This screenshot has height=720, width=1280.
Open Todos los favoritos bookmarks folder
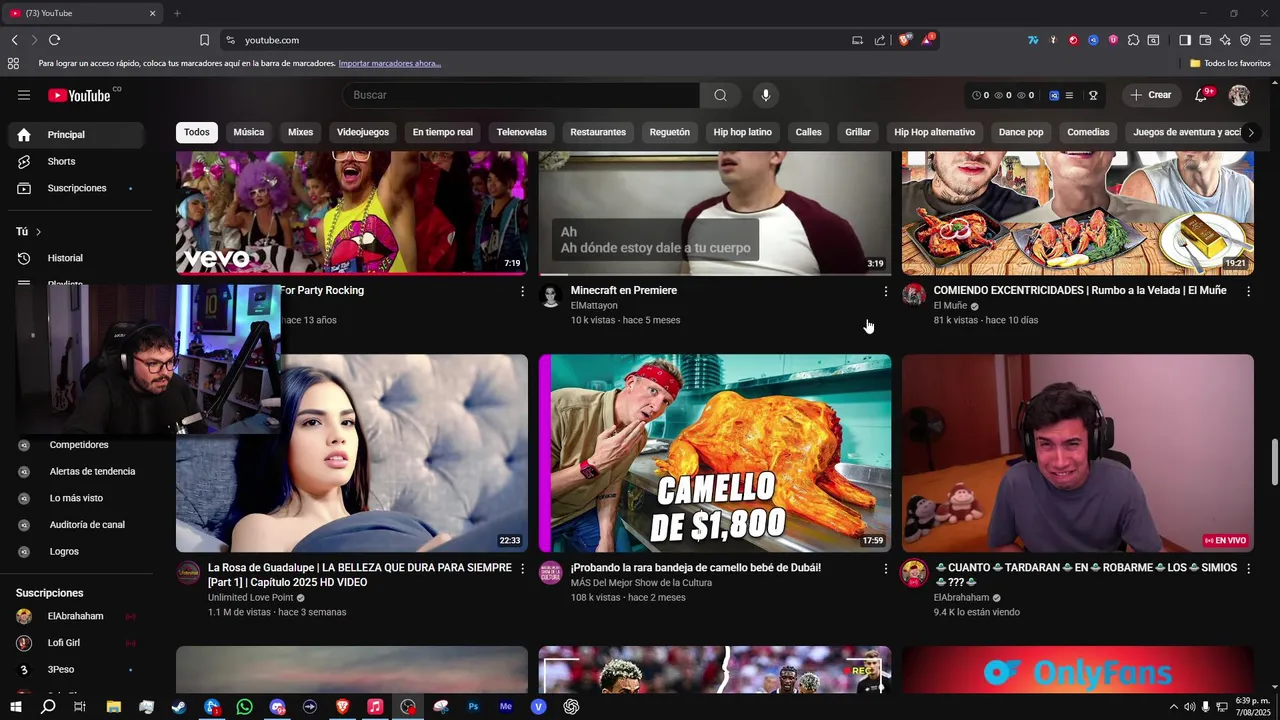point(1230,63)
